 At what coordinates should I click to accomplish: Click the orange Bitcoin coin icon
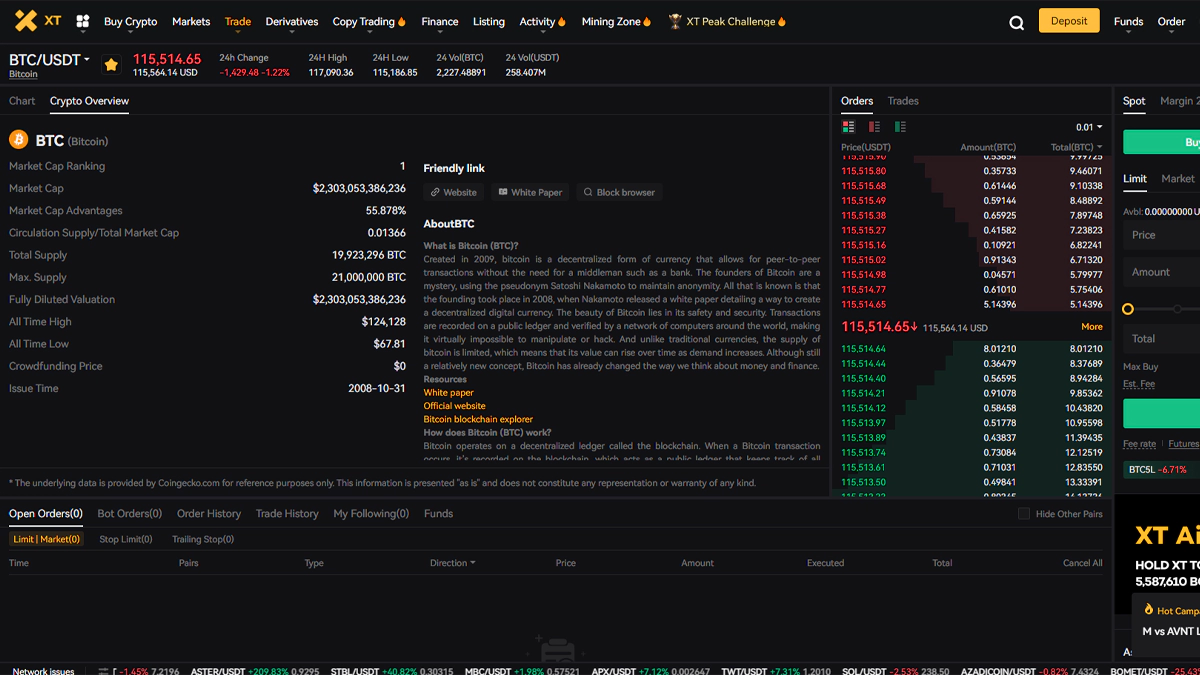pos(18,140)
